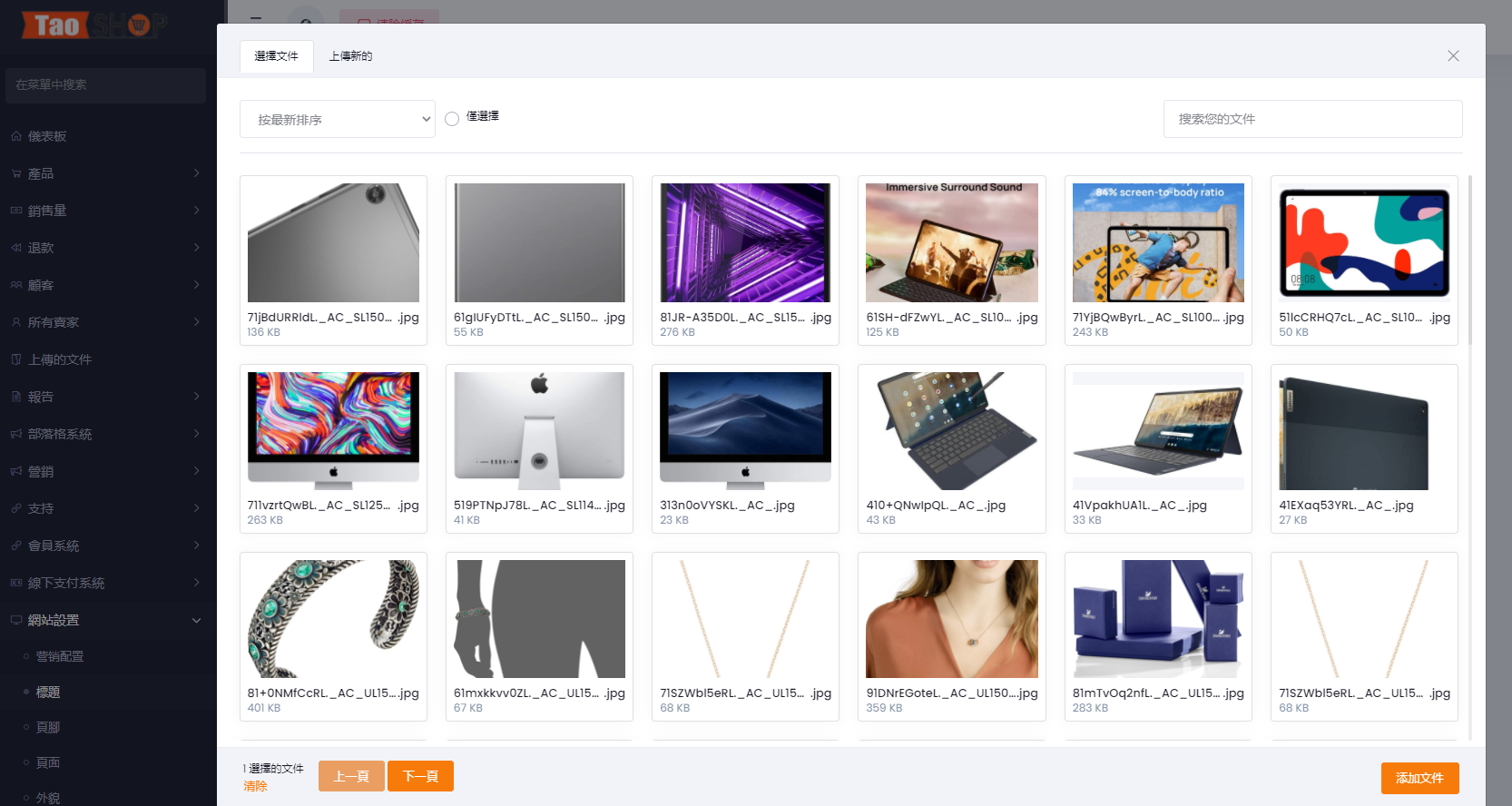Select the 519PTNpJ78L iMac back thumbnail
This screenshot has height=806, width=1512.
click(539, 431)
